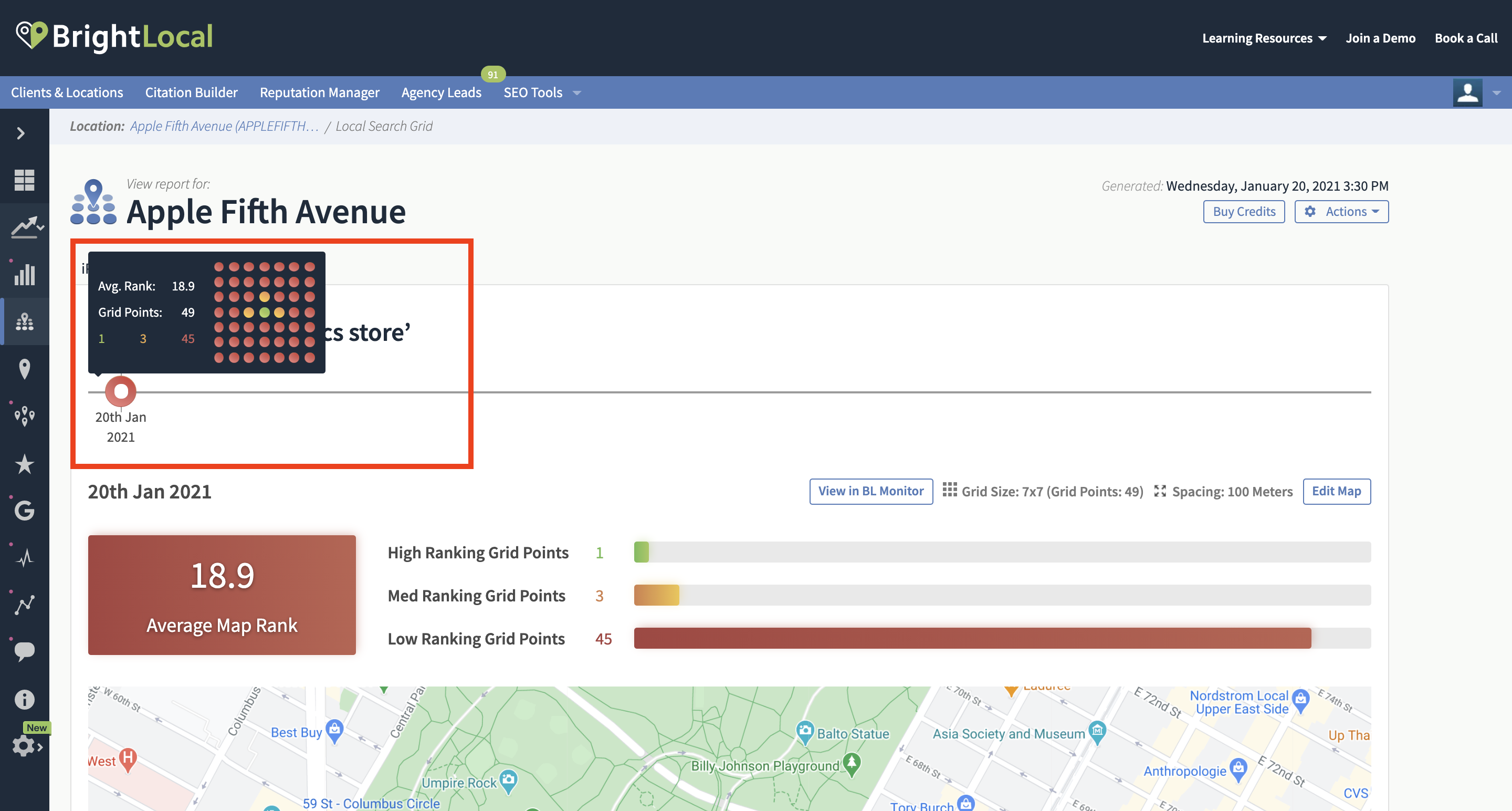Viewport: 1512px width, 811px height.
Task: Click the Avg. Rank 18.9 tooltip text
Action: pyautogui.click(x=146, y=286)
